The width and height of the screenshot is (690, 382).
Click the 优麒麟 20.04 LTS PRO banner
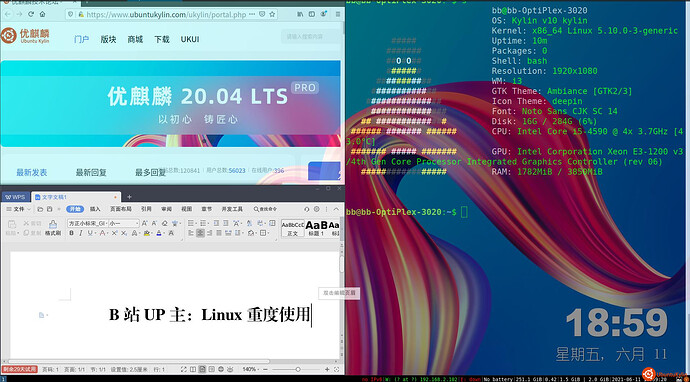170,103
